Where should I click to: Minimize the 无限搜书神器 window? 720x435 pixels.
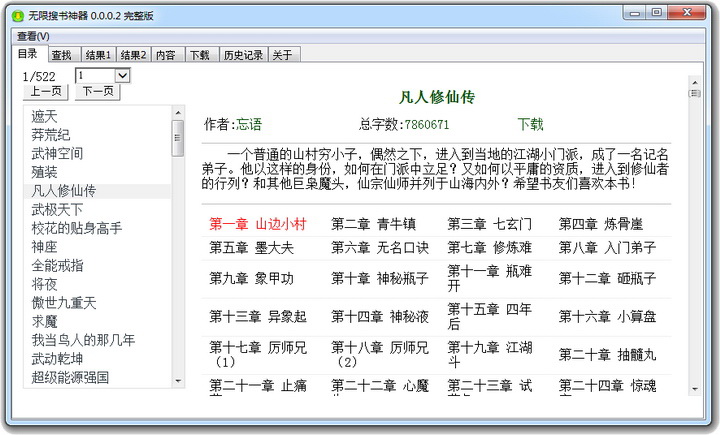(x=635, y=13)
